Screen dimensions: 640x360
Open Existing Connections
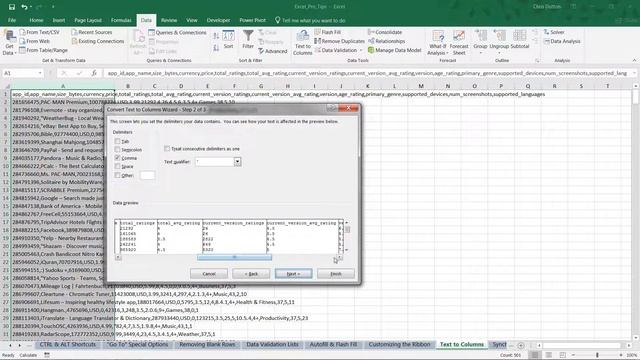[98, 41]
